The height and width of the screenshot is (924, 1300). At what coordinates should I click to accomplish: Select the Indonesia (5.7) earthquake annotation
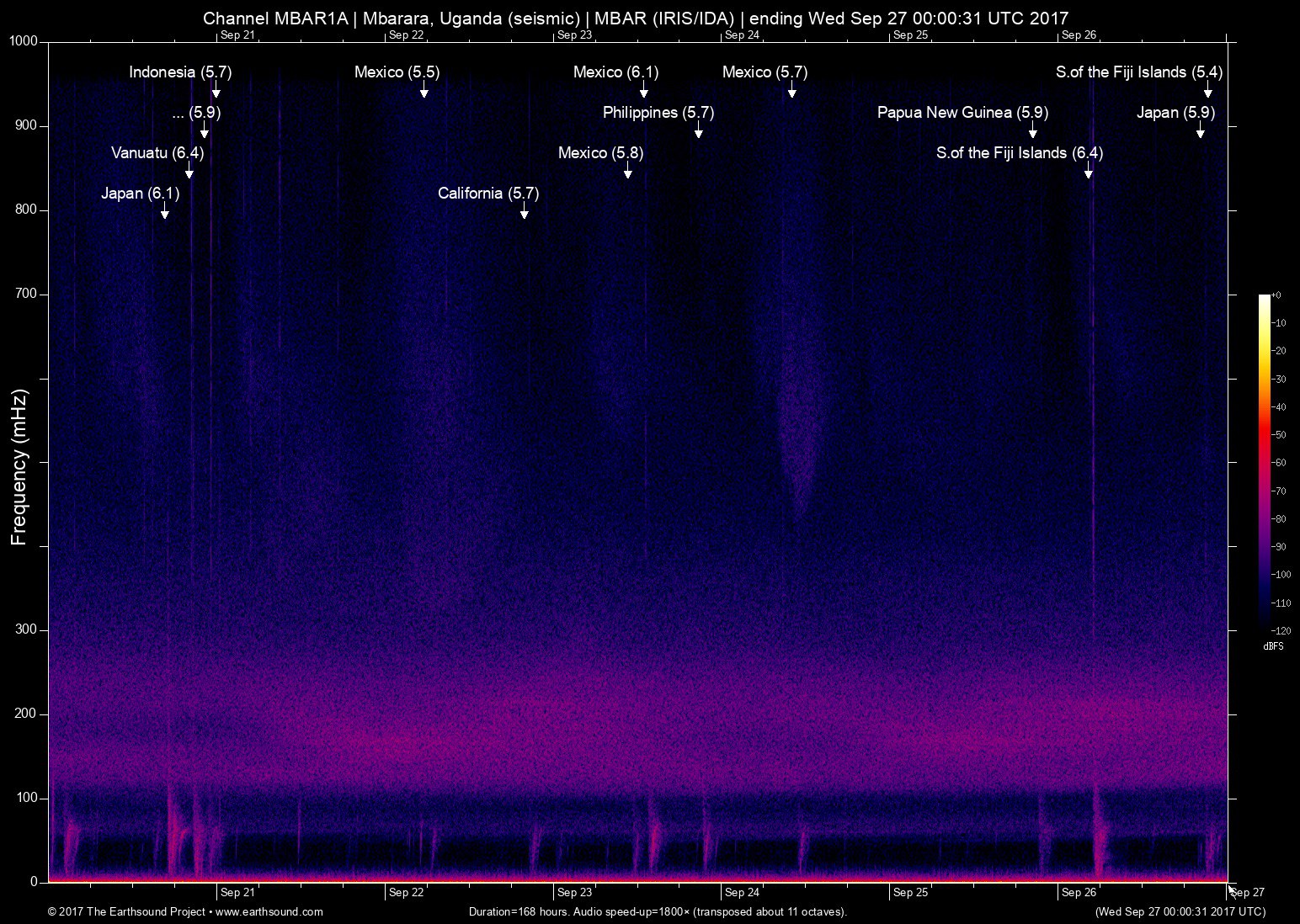pos(179,72)
